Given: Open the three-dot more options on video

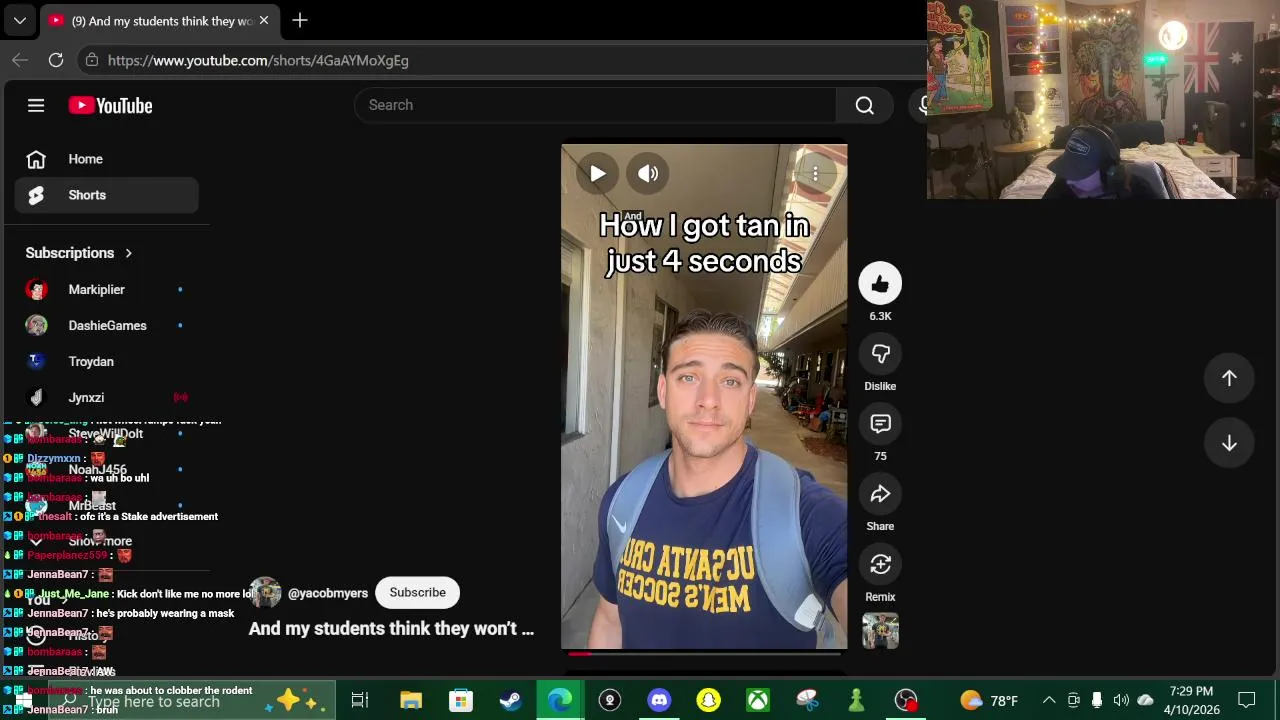Looking at the screenshot, I should coord(815,174).
